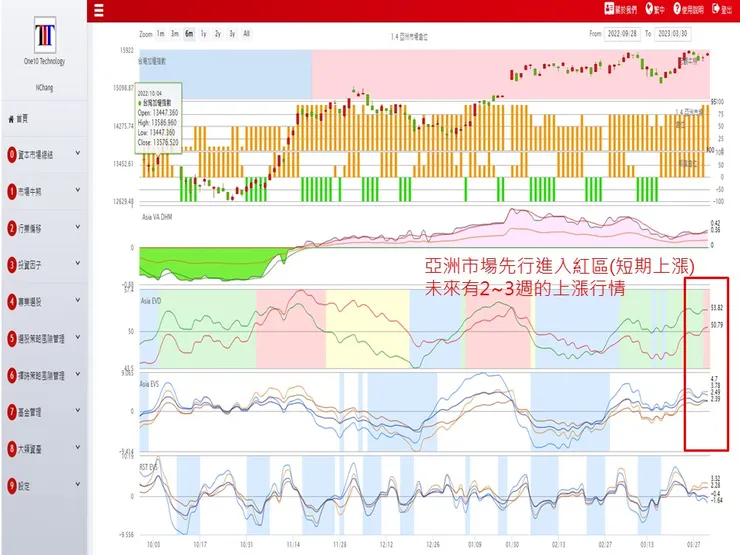Viewport: 740px width, 555px height.
Task: Set chart zoom to 3m
Action: [x=175, y=34]
